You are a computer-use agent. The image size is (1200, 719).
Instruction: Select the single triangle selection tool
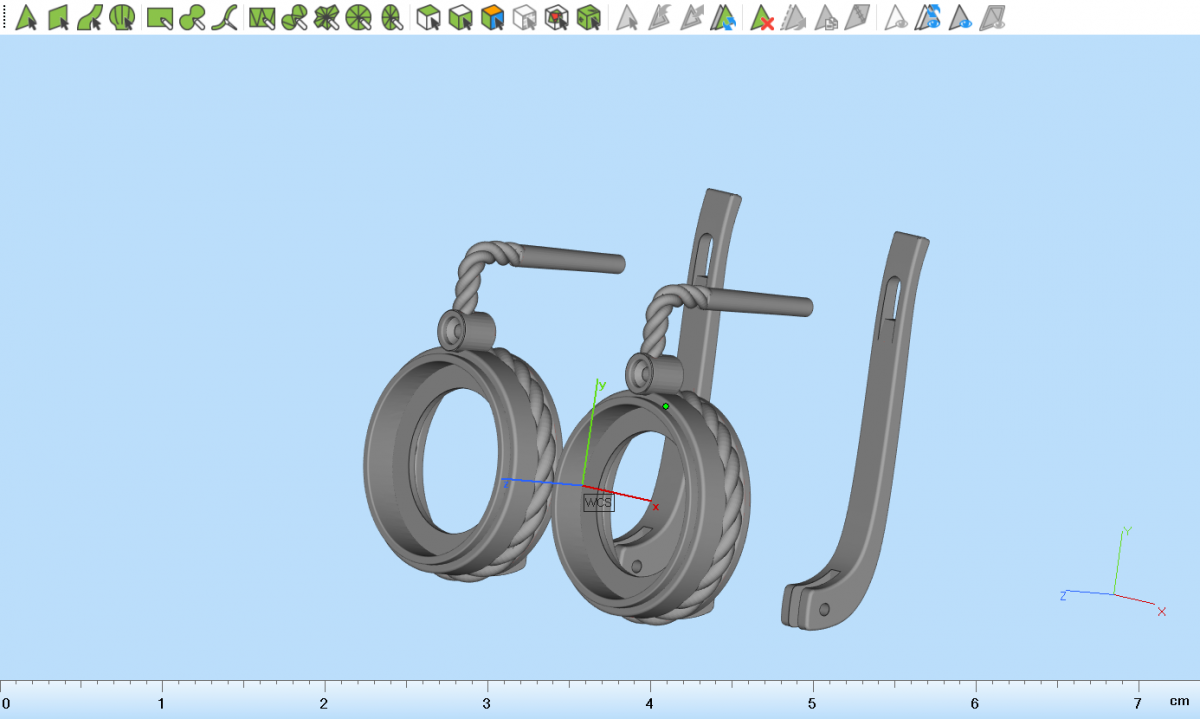click(26, 17)
